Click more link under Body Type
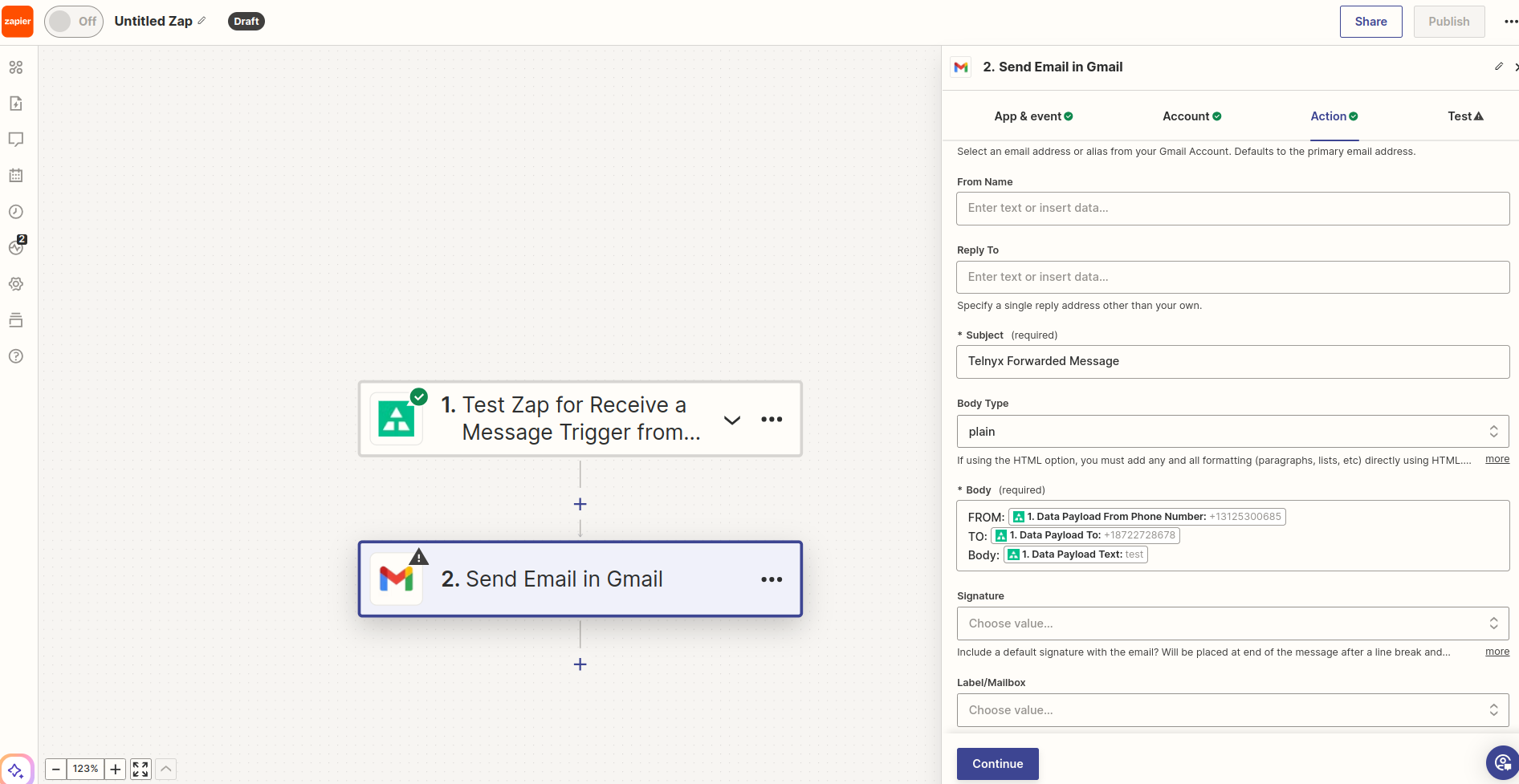 (1497, 459)
